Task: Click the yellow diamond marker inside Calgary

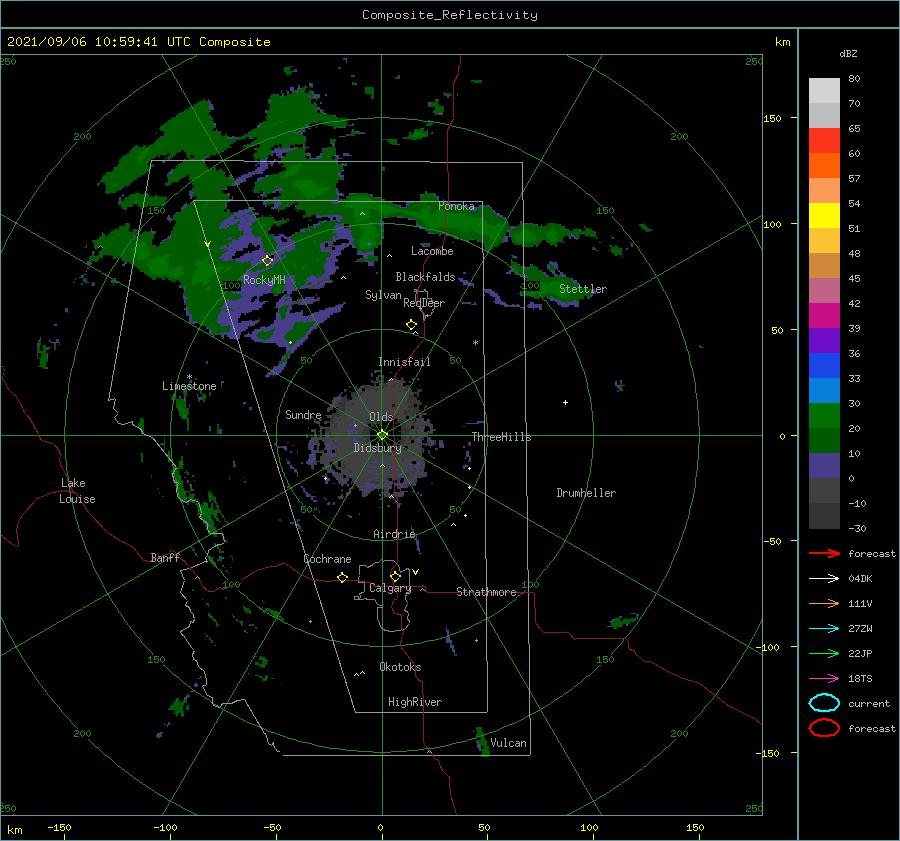Action: click(x=395, y=576)
